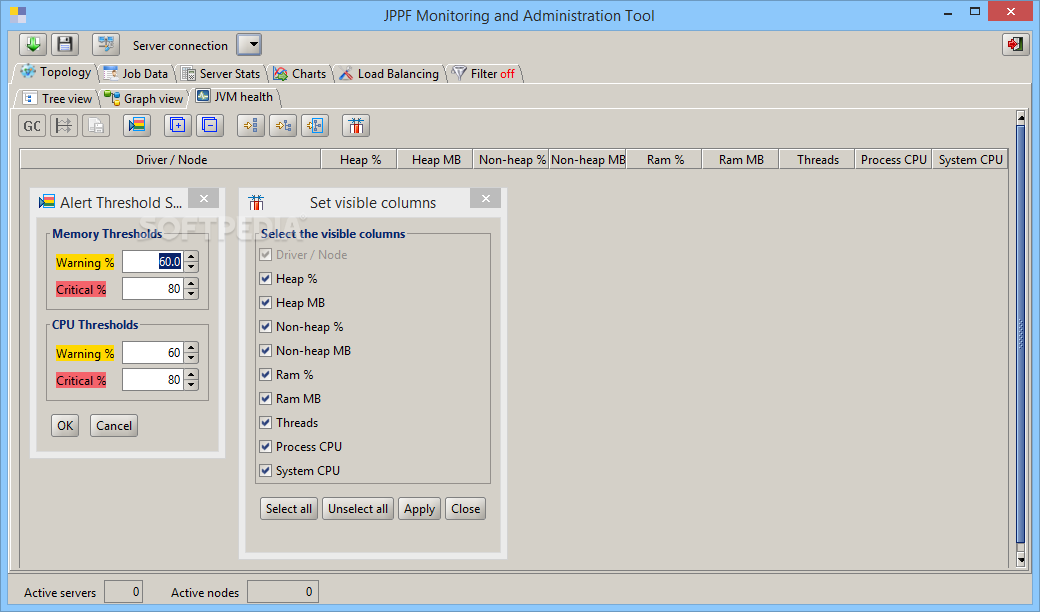Increase the Memory Critical % spinner
The height and width of the screenshot is (612, 1040).
coord(191,283)
